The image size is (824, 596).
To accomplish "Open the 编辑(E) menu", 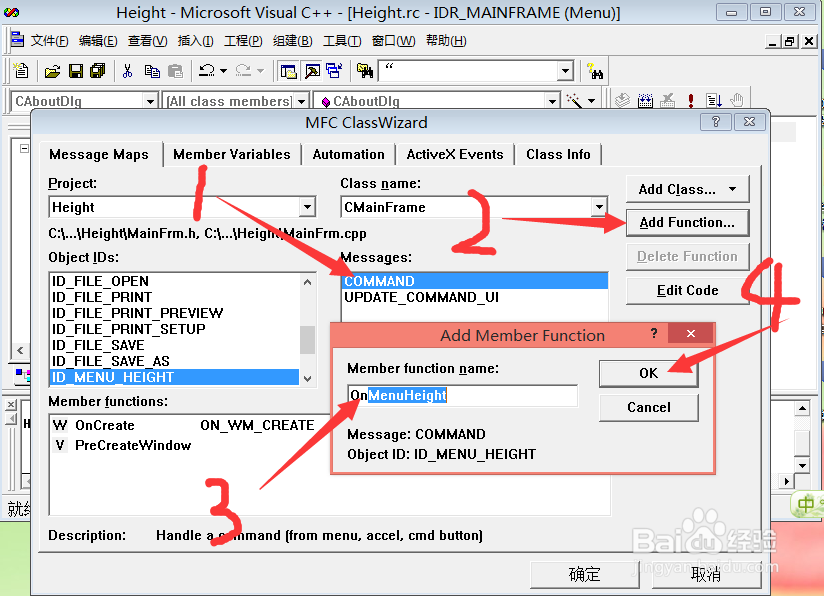I will point(98,40).
